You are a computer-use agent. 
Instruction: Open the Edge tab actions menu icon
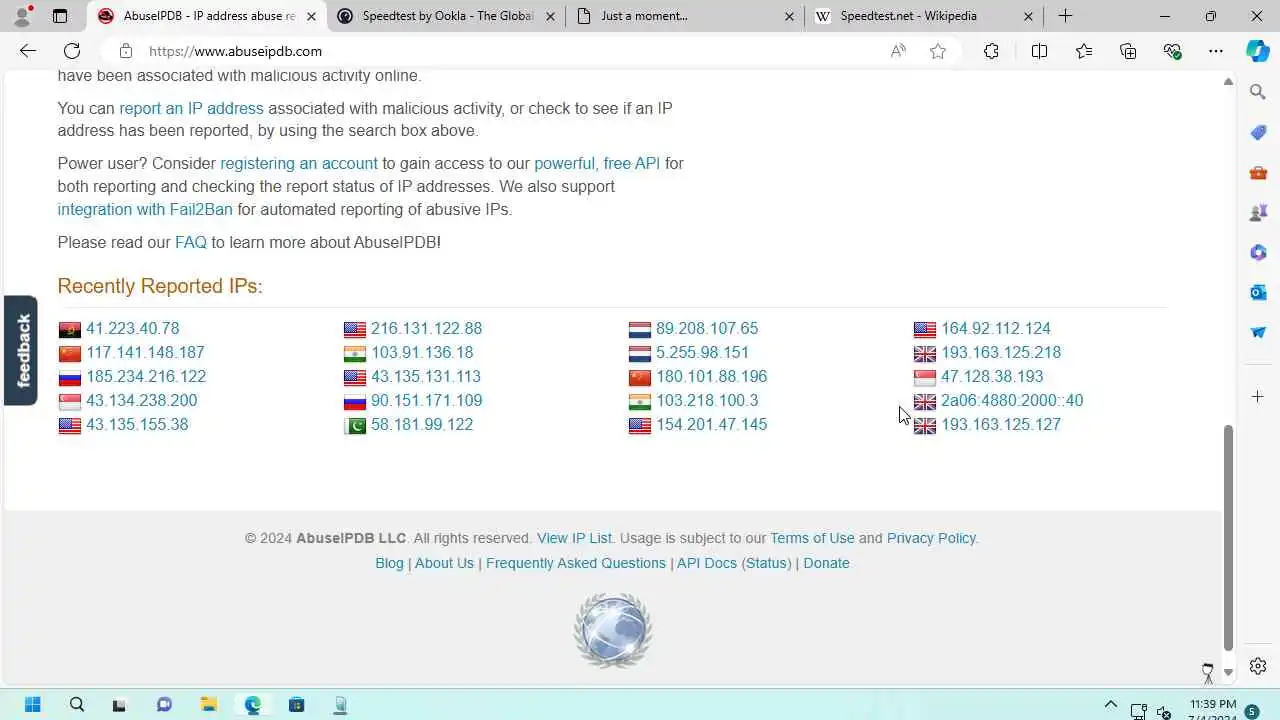pyautogui.click(x=60, y=16)
